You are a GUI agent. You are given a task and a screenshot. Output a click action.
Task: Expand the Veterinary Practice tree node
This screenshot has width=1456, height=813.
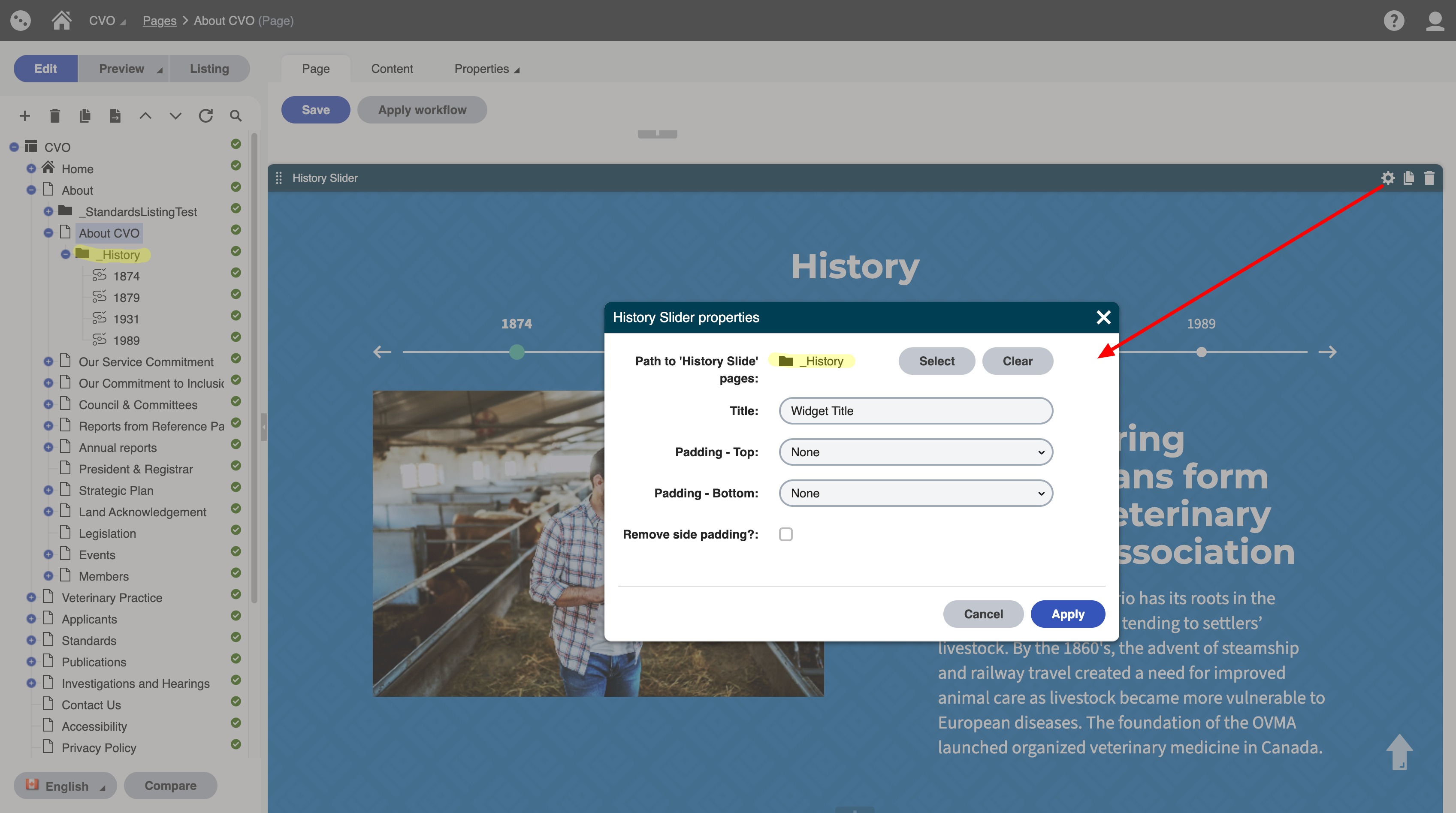31,597
